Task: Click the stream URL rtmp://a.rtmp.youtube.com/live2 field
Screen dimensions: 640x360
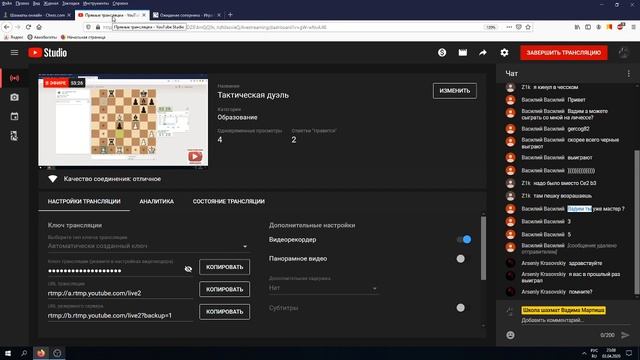Action: pos(120,293)
